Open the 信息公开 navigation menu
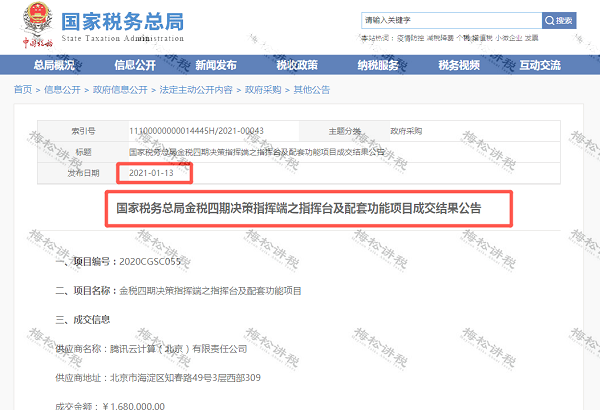Image resolution: width=600 pixels, height=410 pixels. pos(135,65)
